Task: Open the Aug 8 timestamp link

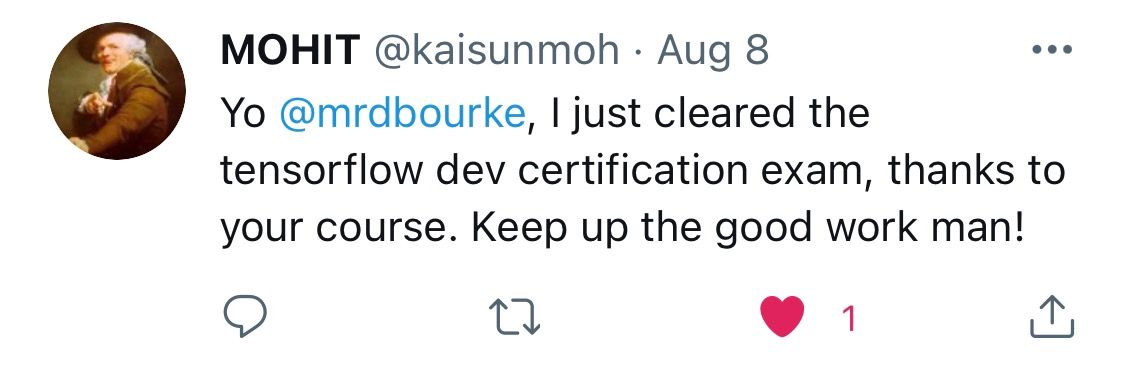Action: pos(713,50)
